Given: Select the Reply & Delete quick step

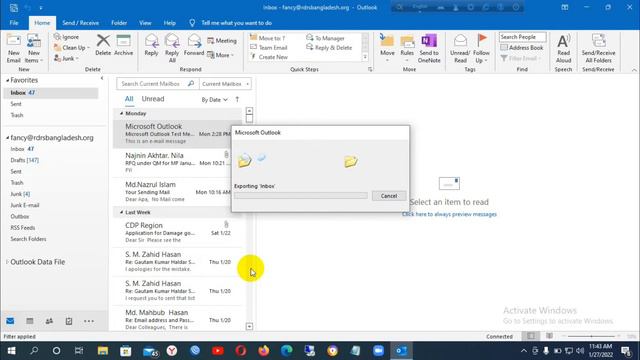Looking at the screenshot, I should point(329,47).
